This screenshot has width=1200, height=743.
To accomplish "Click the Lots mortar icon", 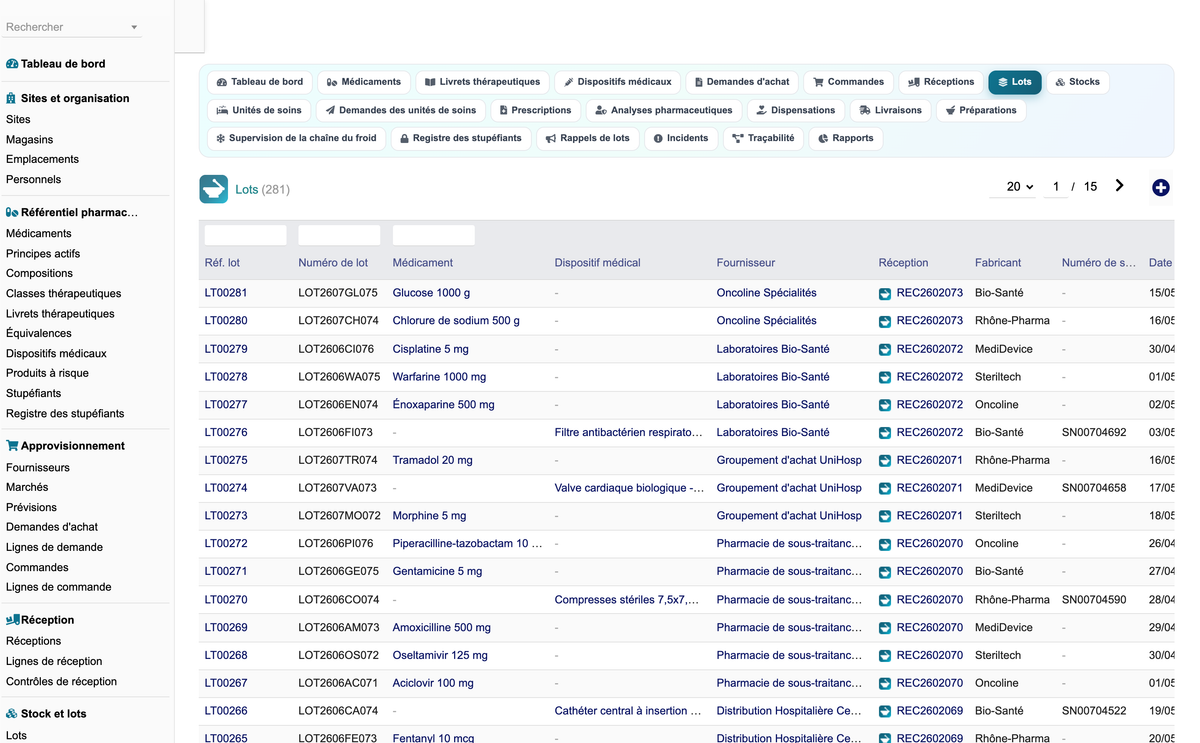I will pos(213,189).
